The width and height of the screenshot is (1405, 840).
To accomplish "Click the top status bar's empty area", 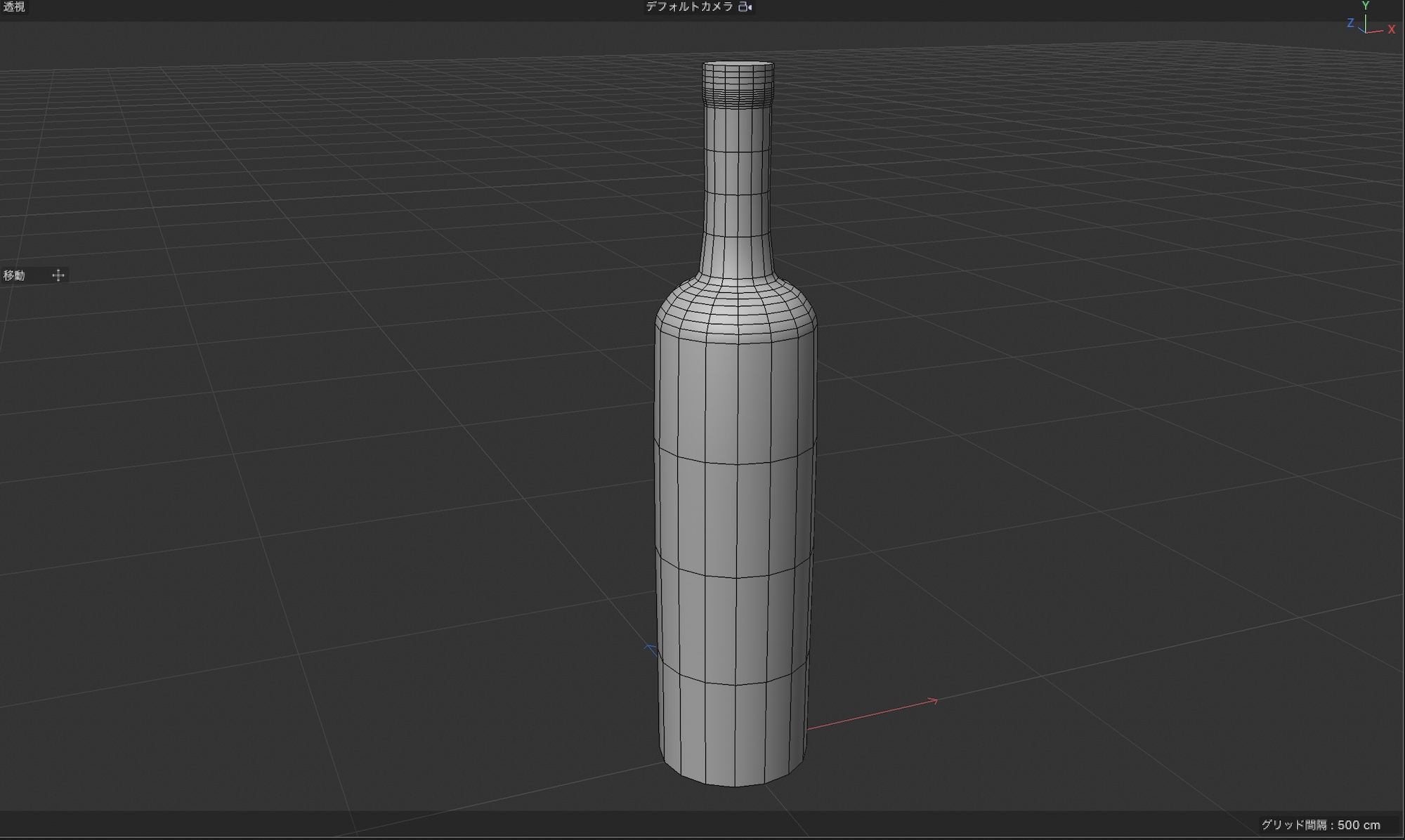I will (x=351, y=8).
